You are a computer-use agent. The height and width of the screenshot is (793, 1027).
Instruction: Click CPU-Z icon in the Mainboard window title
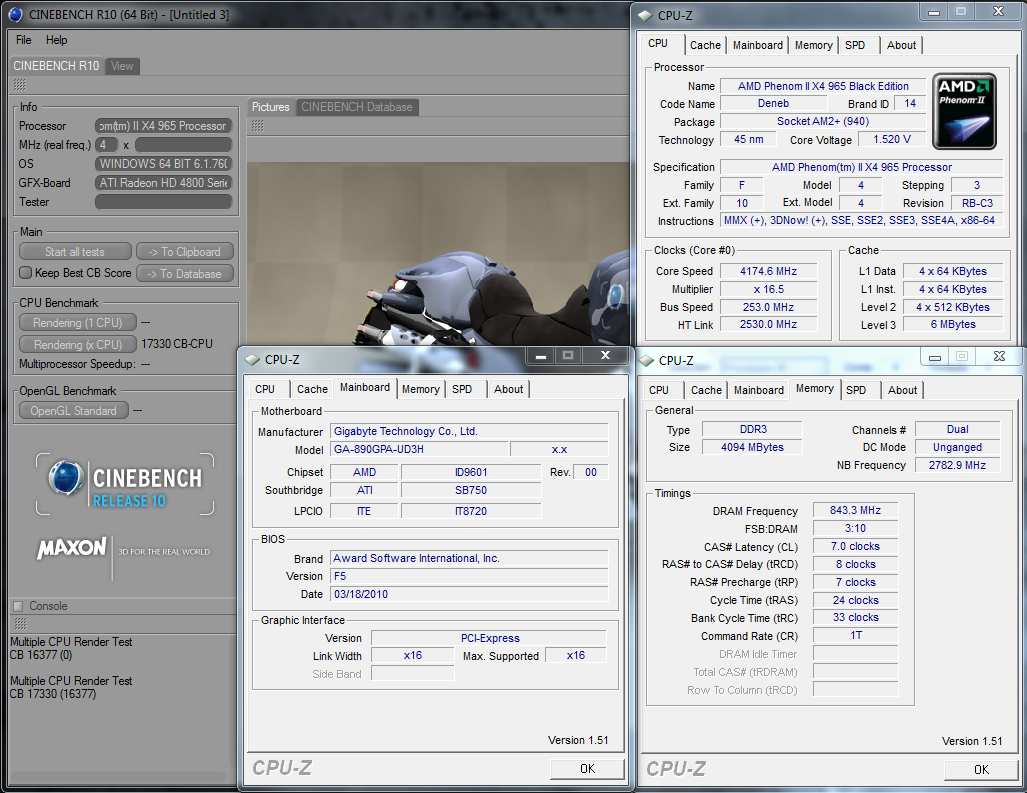tap(252, 359)
